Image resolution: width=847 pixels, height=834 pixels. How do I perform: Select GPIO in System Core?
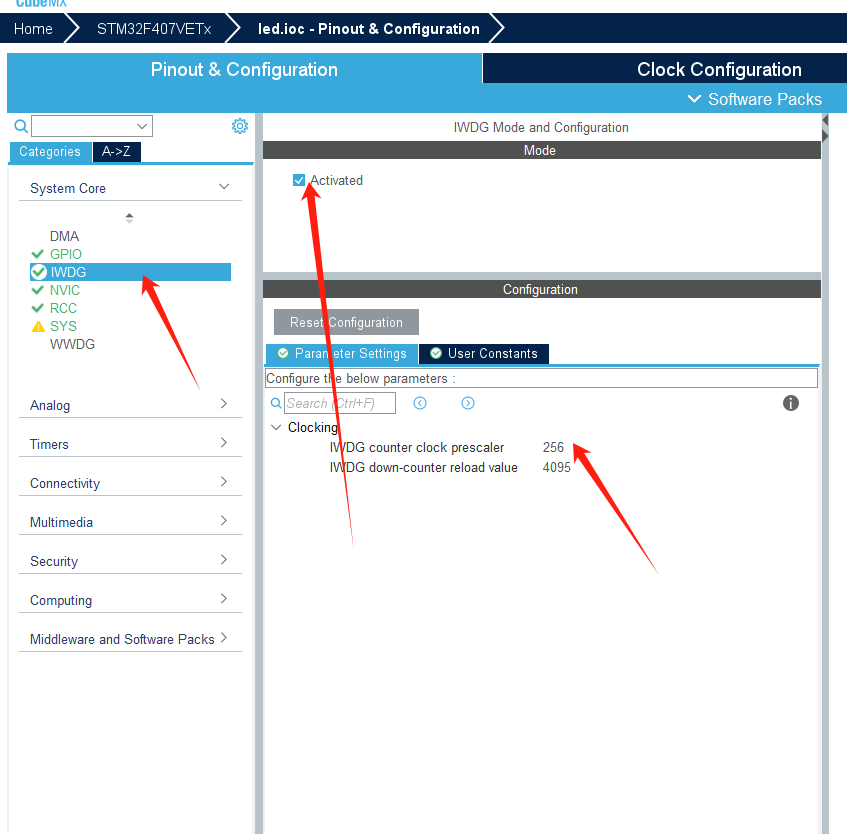(x=66, y=254)
